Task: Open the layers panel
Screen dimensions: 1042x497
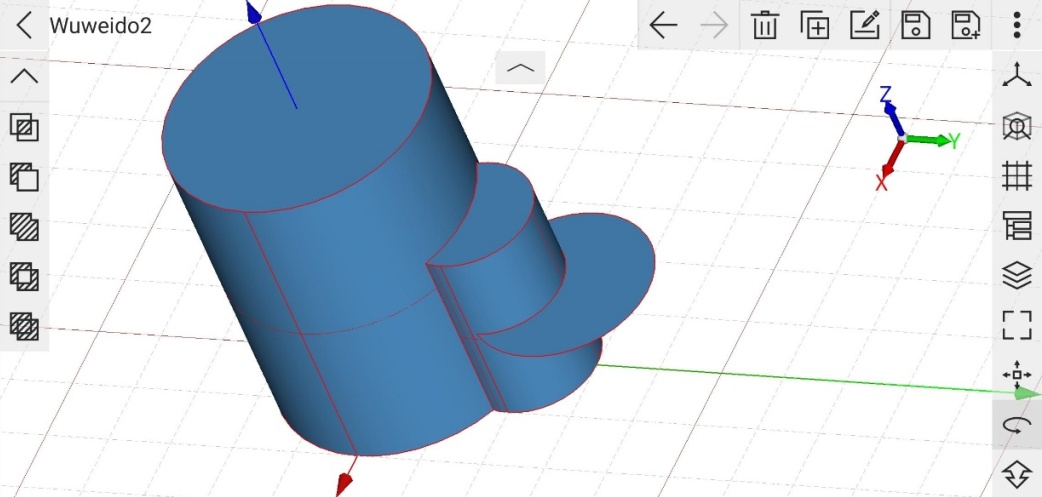Action: pos(1017,276)
